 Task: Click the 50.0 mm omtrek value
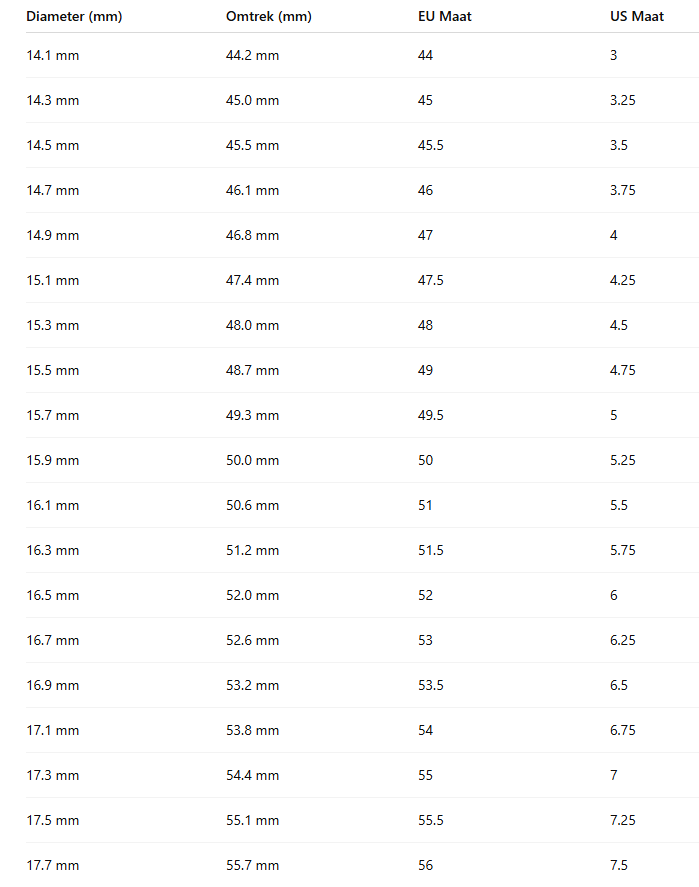tap(252, 460)
